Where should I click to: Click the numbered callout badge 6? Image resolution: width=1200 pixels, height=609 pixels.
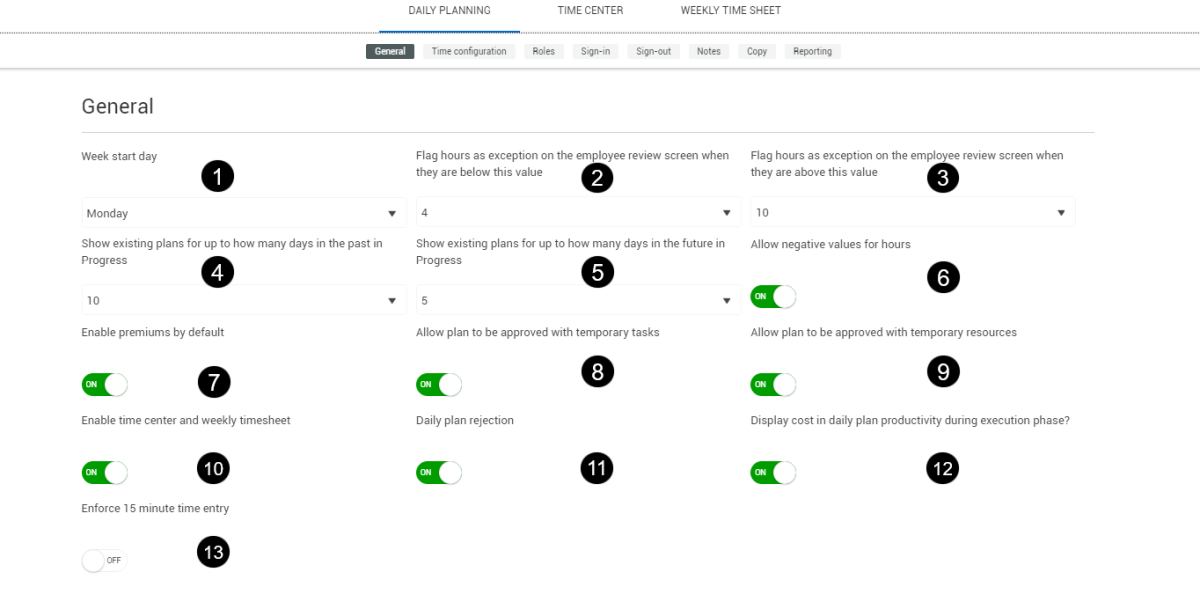pyautogui.click(x=942, y=277)
